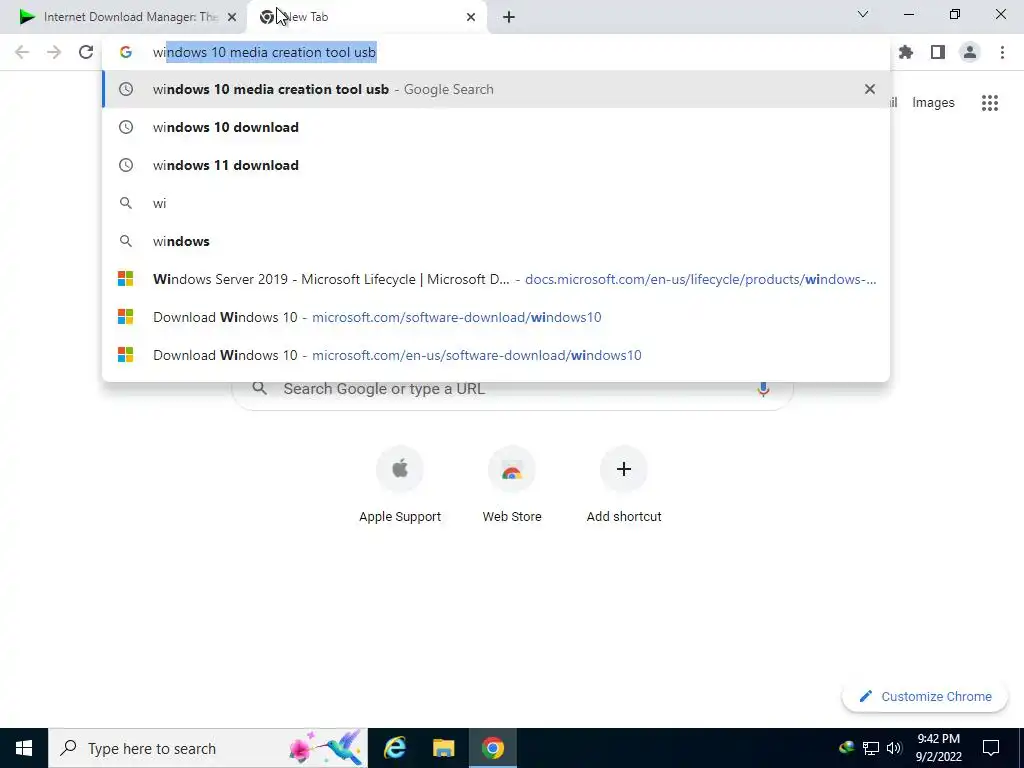
Task: Open the tab search chevron
Action: click(863, 14)
